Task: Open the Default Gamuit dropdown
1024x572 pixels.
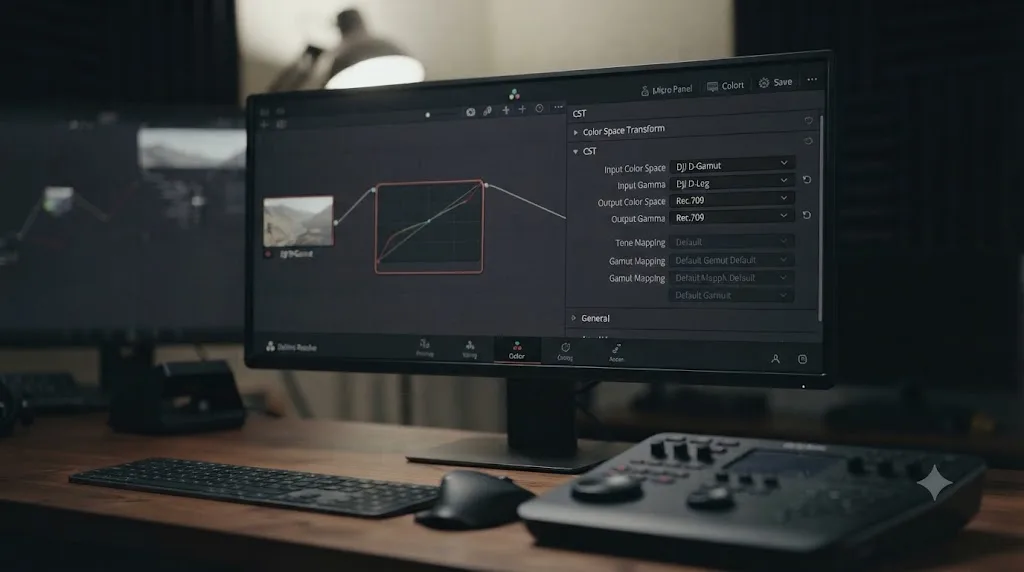Action: (732, 295)
